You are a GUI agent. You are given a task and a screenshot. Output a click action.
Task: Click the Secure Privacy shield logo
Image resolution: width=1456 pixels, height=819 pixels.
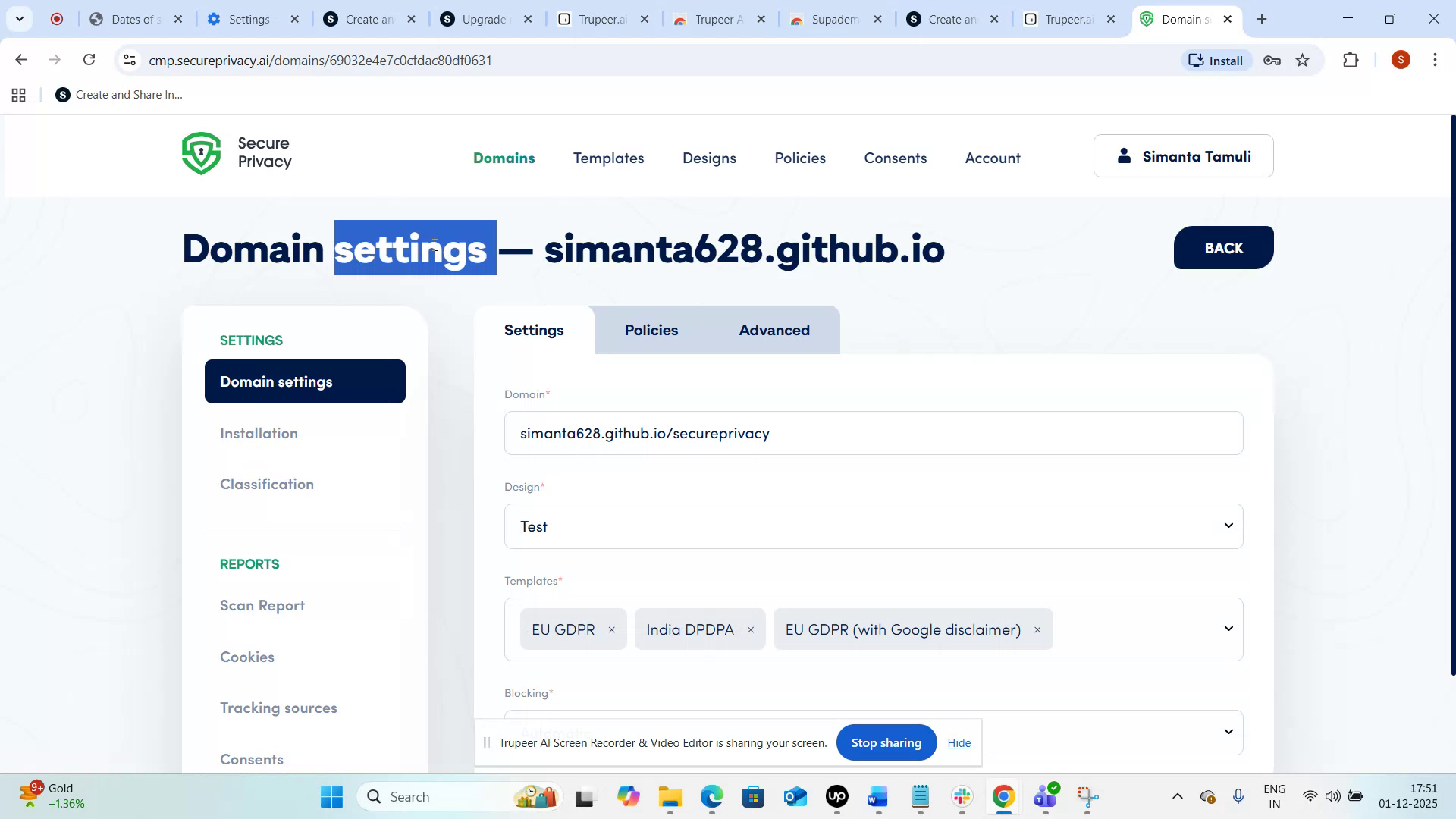pos(202,152)
